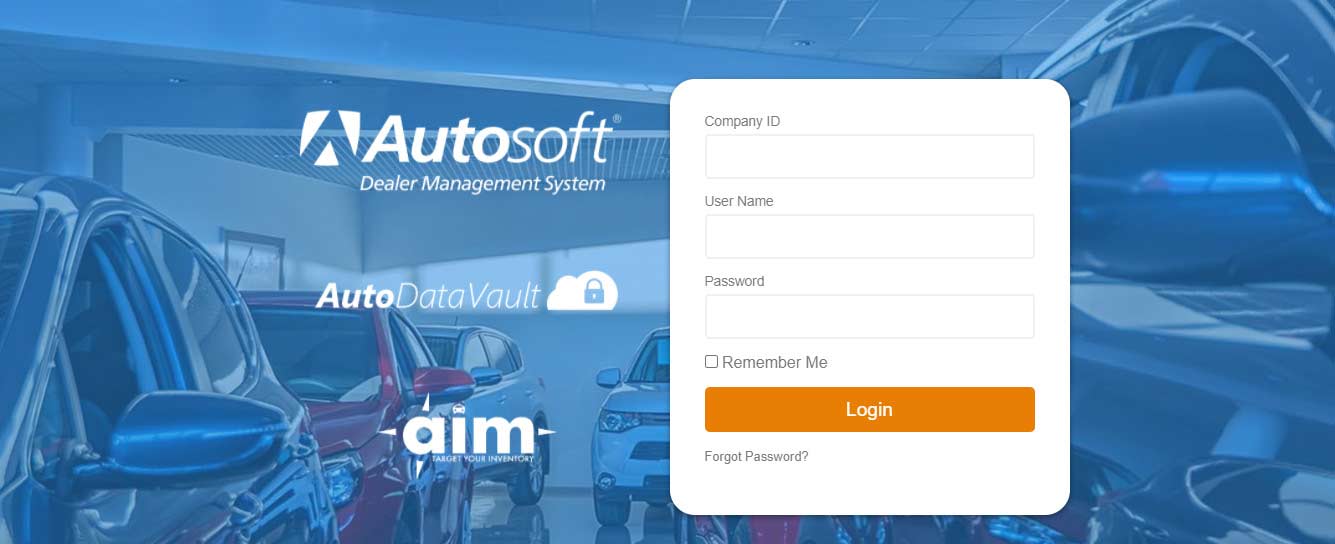This screenshot has width=1335, height=544.
Task: Focus the User Name text box
Action: click(x=869, y=237)
